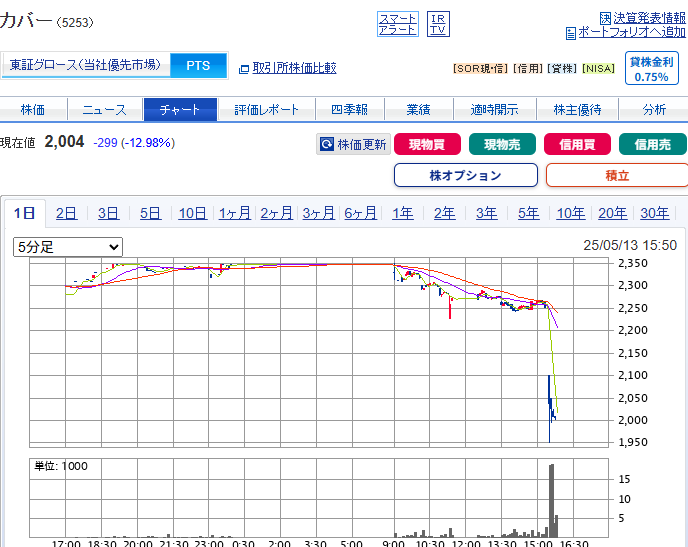Click the Accumulate (積立) button
This screenshot has width=688, height=547.
point(616,175)
